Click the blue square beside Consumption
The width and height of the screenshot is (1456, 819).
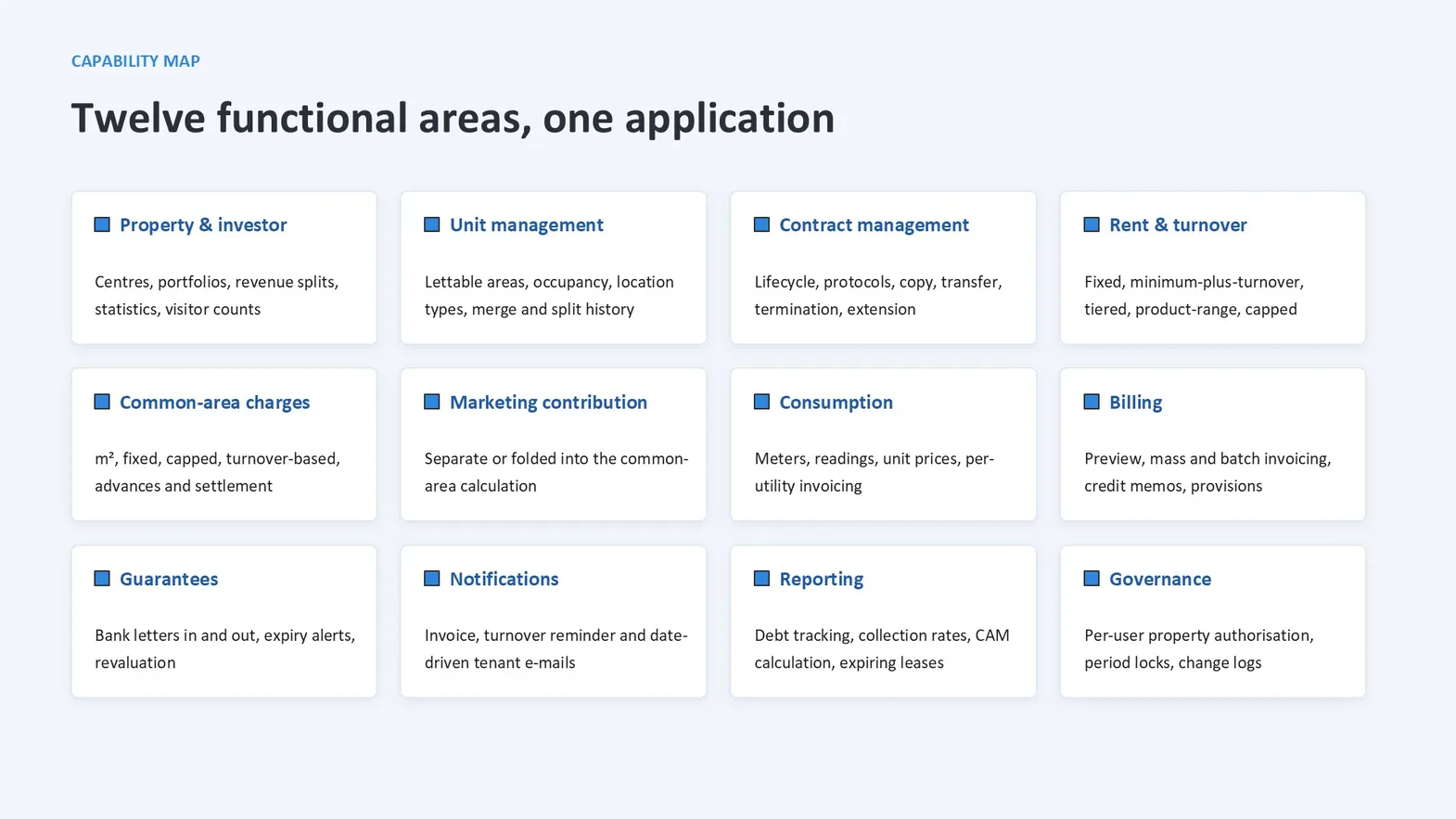761,402
